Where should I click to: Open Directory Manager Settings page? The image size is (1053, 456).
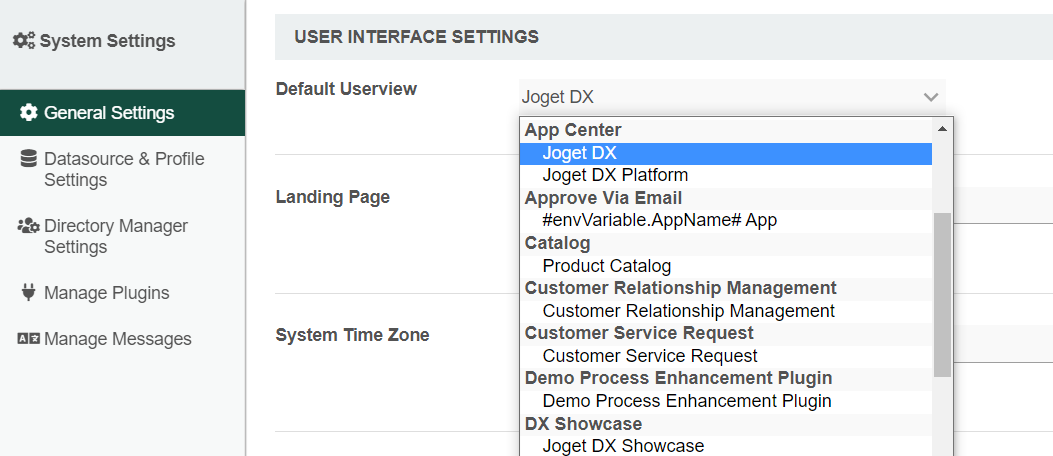coord(115,236)
